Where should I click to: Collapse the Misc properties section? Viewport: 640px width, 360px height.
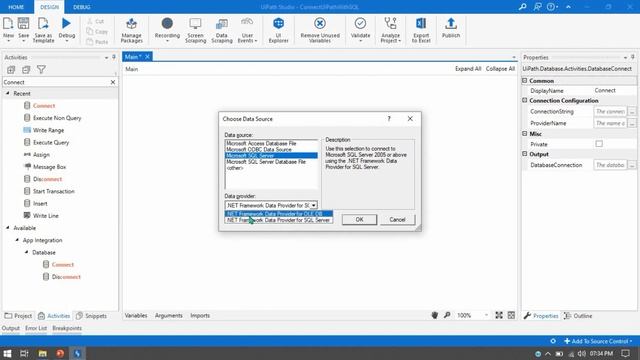pos(525,133)
